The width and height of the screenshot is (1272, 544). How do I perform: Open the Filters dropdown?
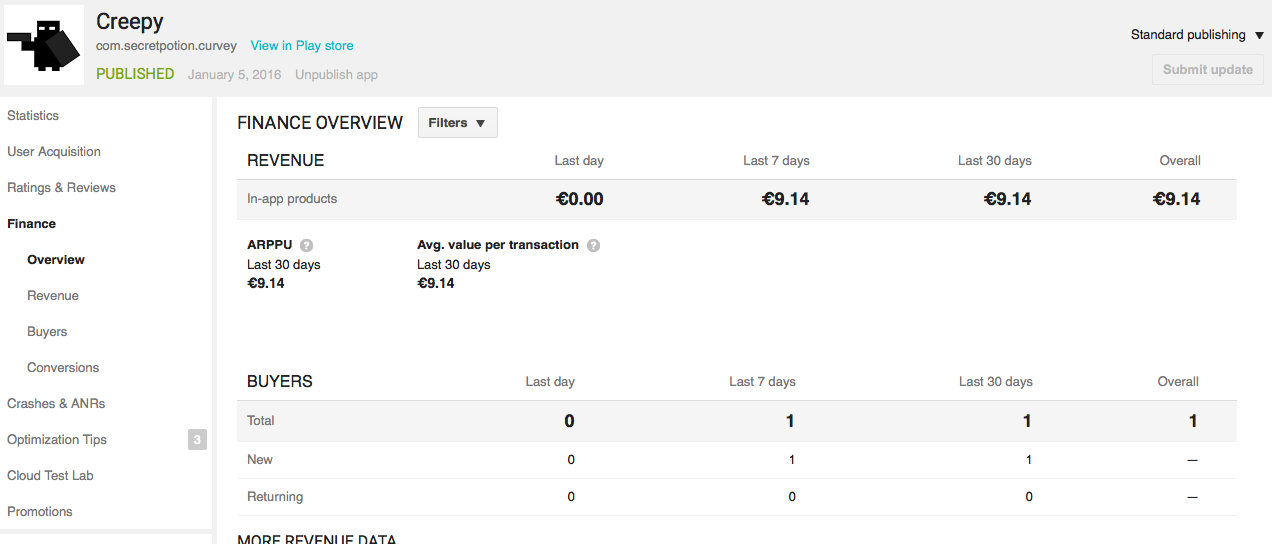[x=457, y=123]
